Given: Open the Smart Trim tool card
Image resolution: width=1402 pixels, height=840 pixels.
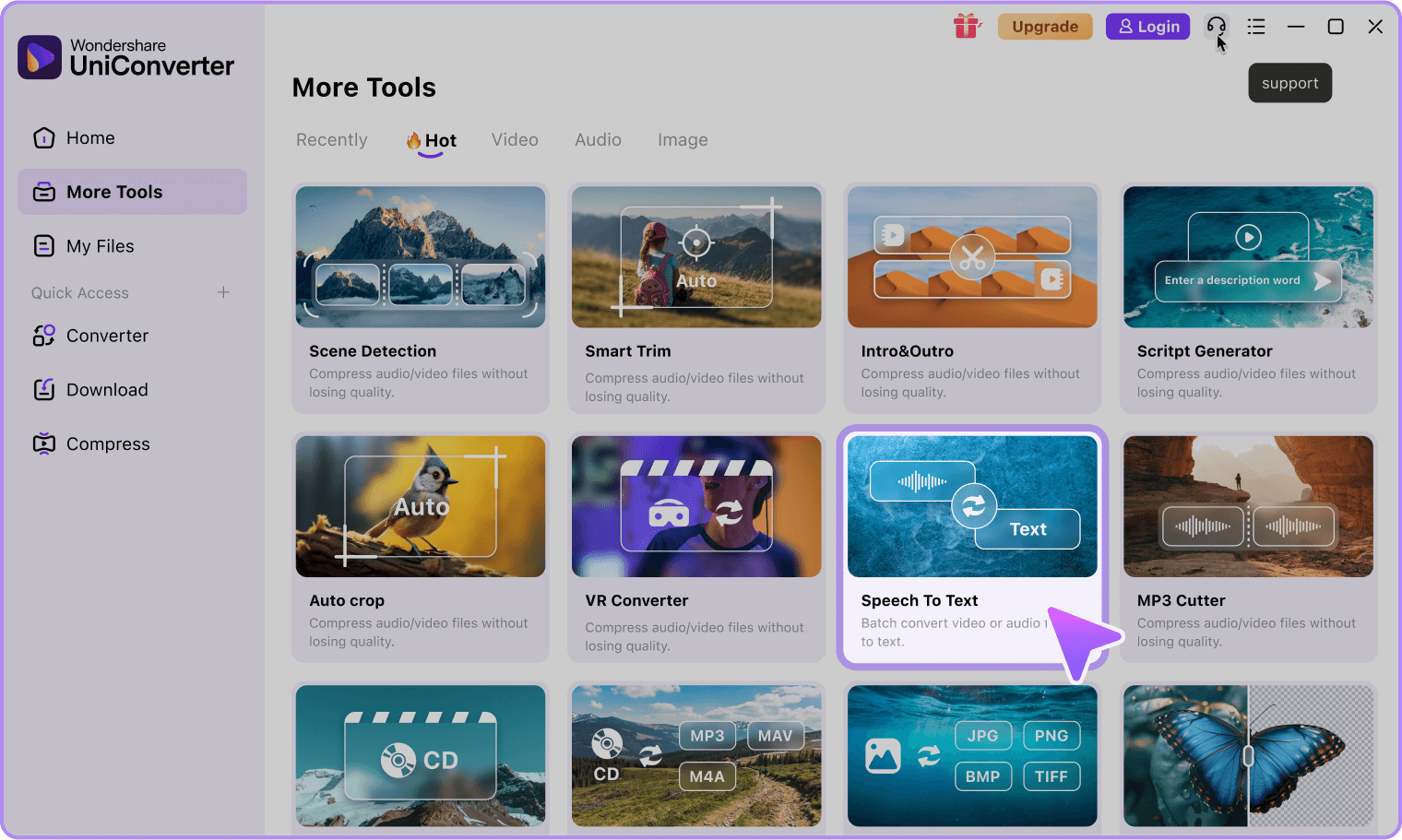Looking at the screenshot, I should tap(696, 298).
